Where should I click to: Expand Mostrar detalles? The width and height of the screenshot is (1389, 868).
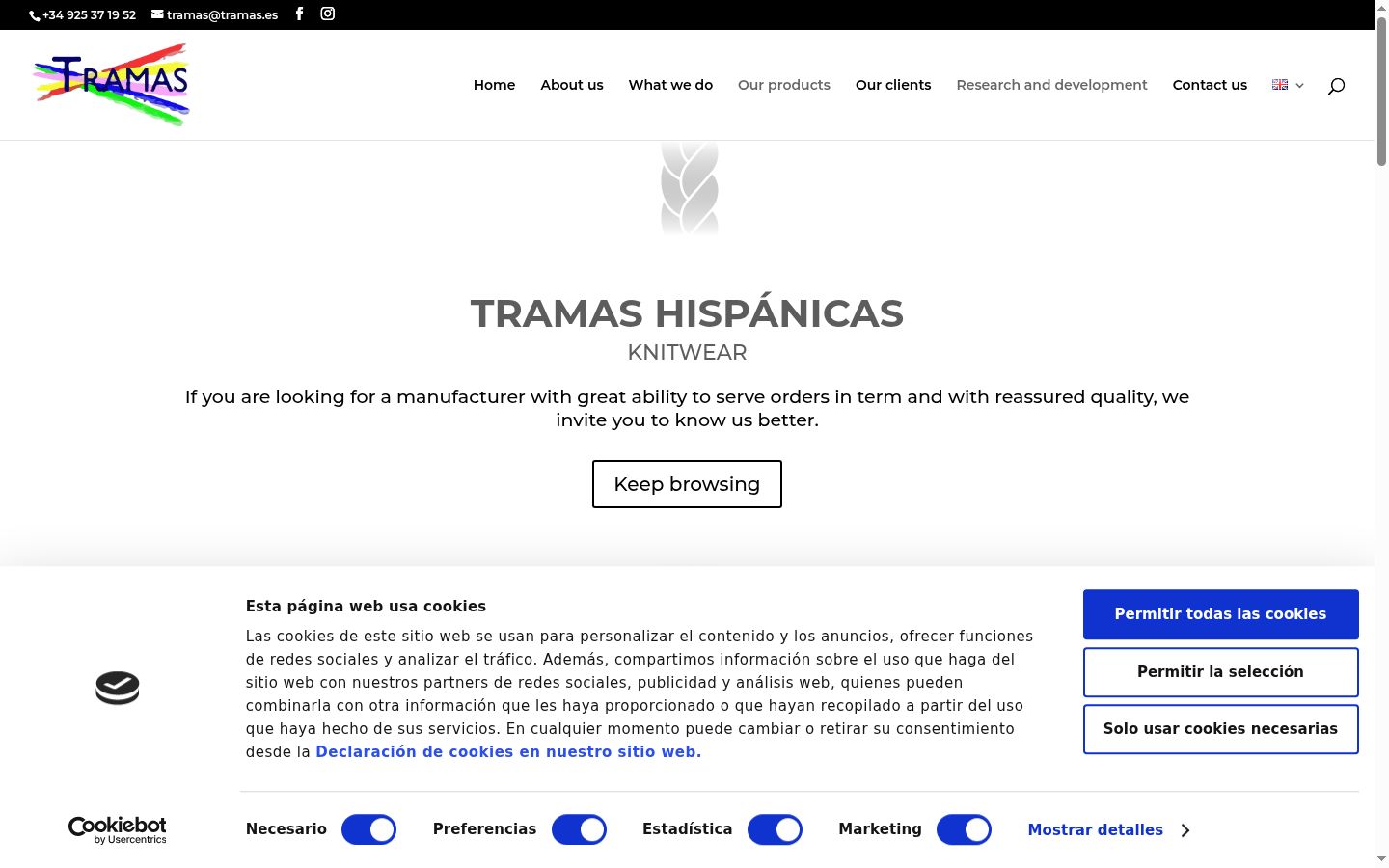click(1108, 830)
